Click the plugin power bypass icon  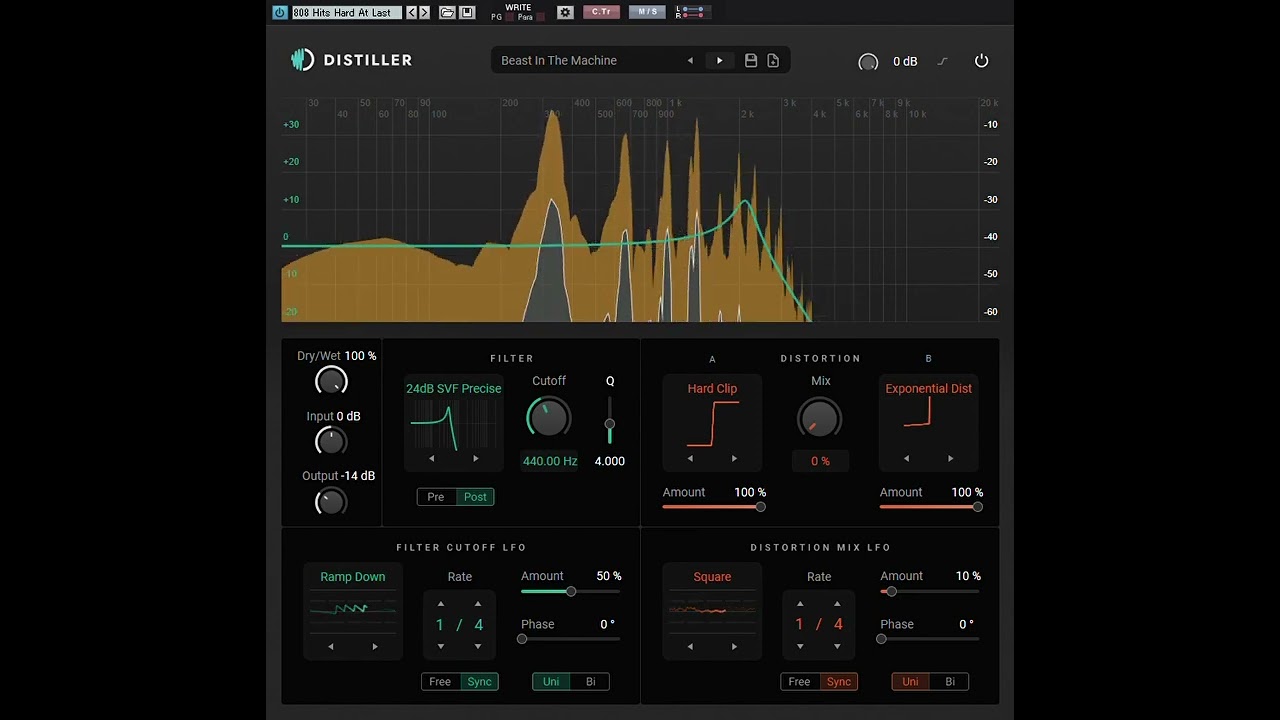tap(981, 61)
